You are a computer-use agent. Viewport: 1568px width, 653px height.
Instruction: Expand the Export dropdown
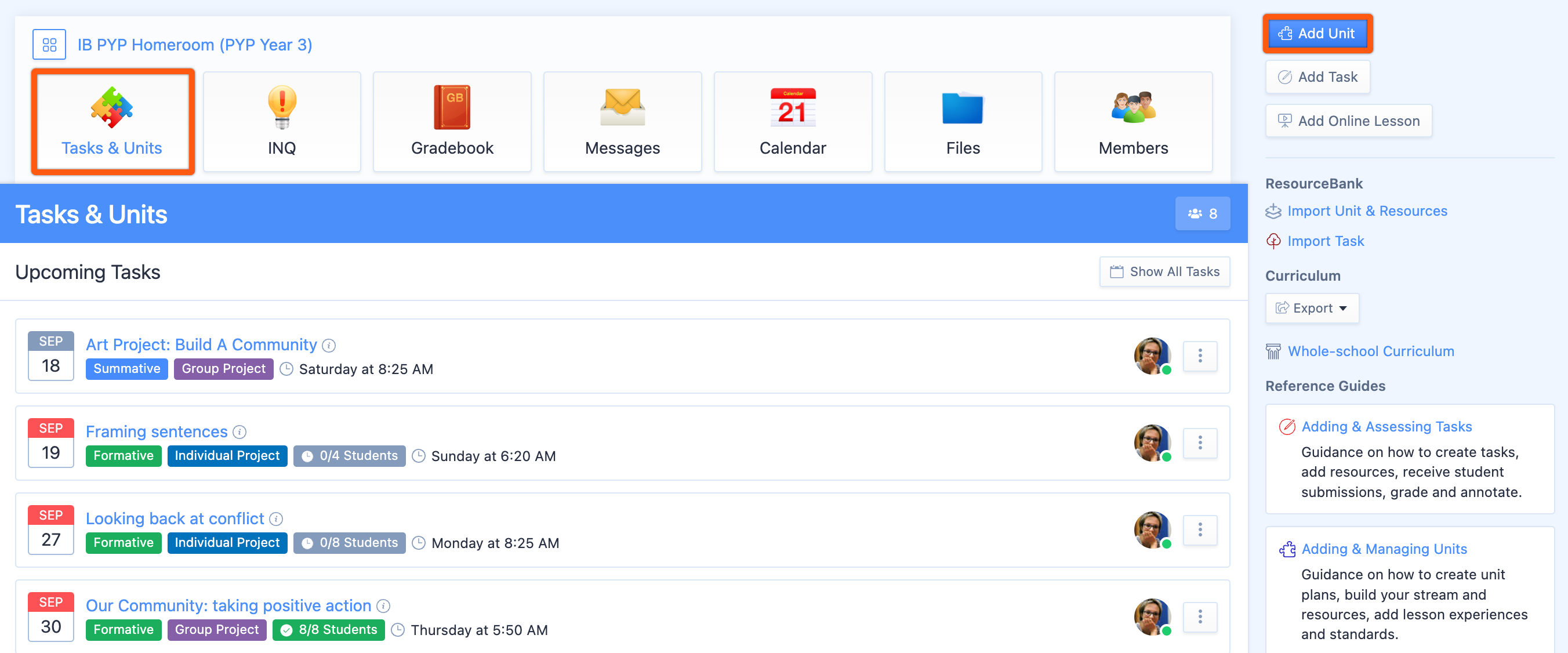tap(1311, 308)
